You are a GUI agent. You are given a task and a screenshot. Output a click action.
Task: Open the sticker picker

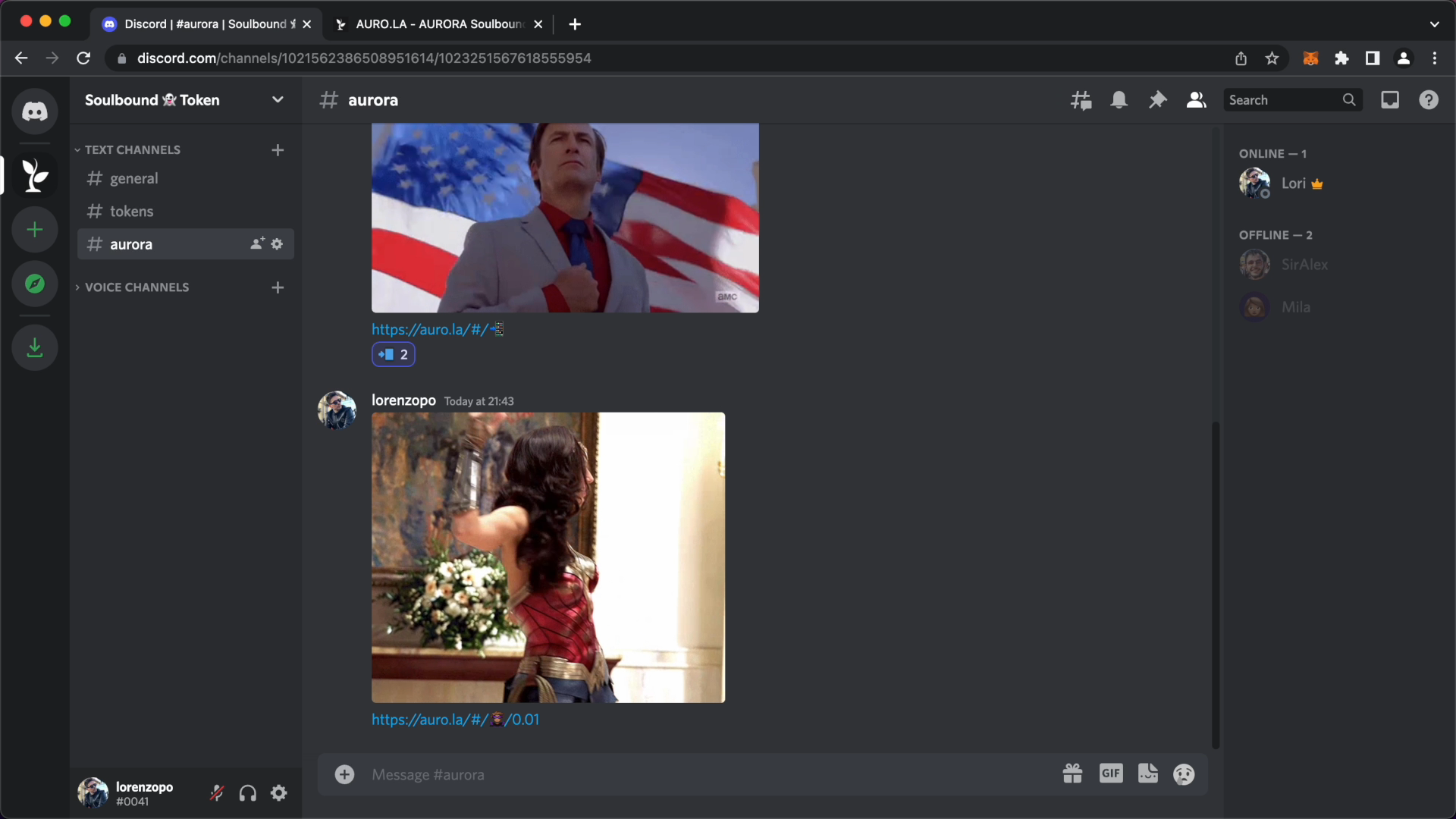[x=1148, y=773]
